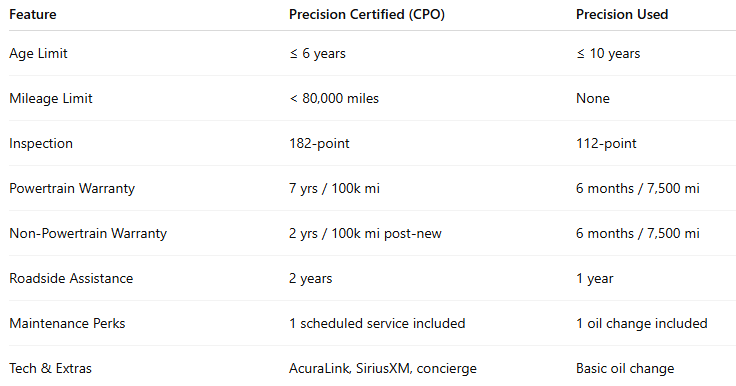Select the Mileage Limit row label

pos(51,99)
